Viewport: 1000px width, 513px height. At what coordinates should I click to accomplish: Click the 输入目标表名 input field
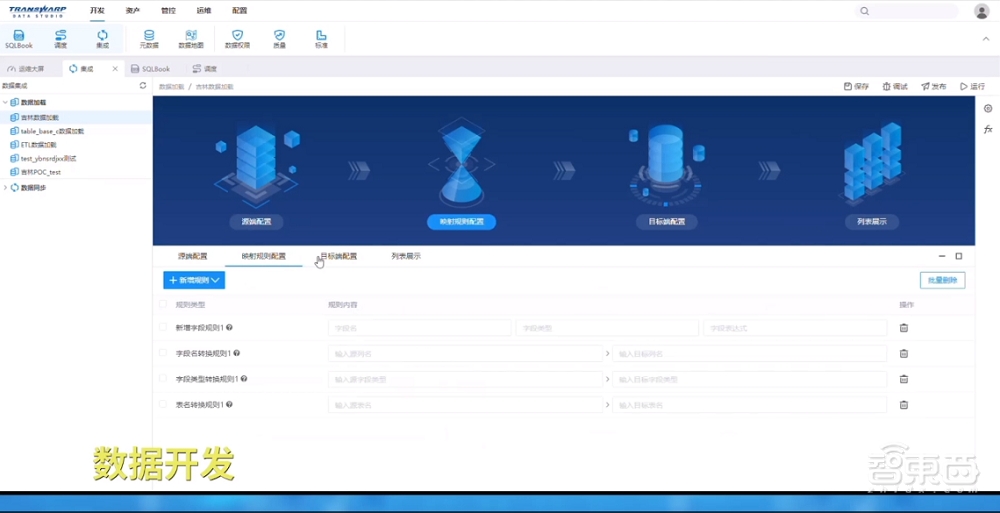749,405
